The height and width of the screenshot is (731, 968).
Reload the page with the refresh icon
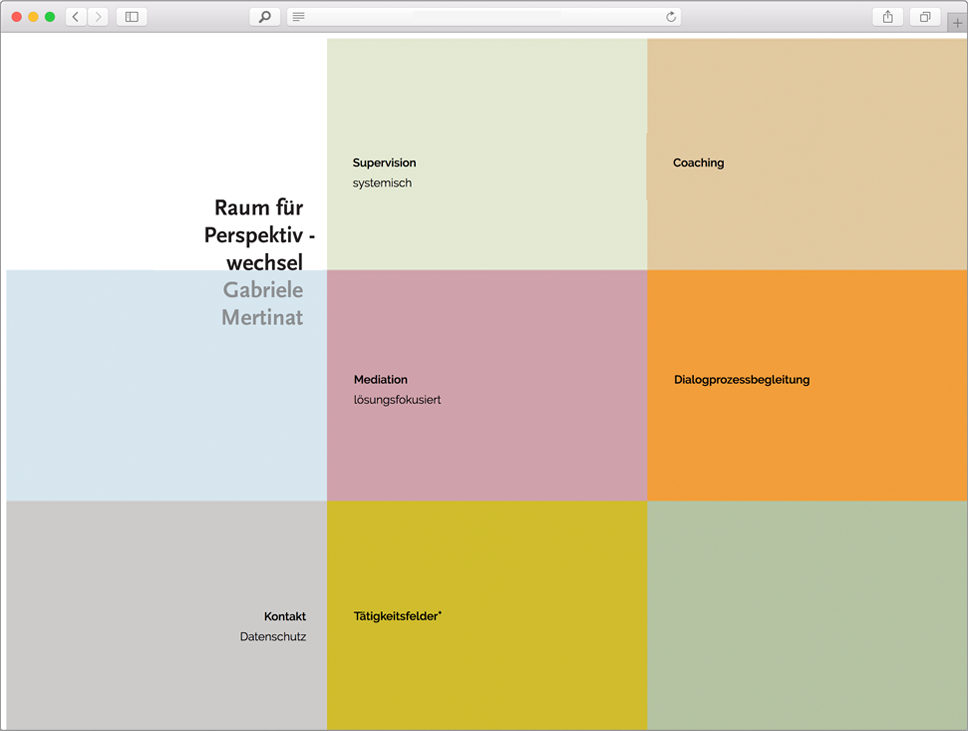[x=671, y=17]
